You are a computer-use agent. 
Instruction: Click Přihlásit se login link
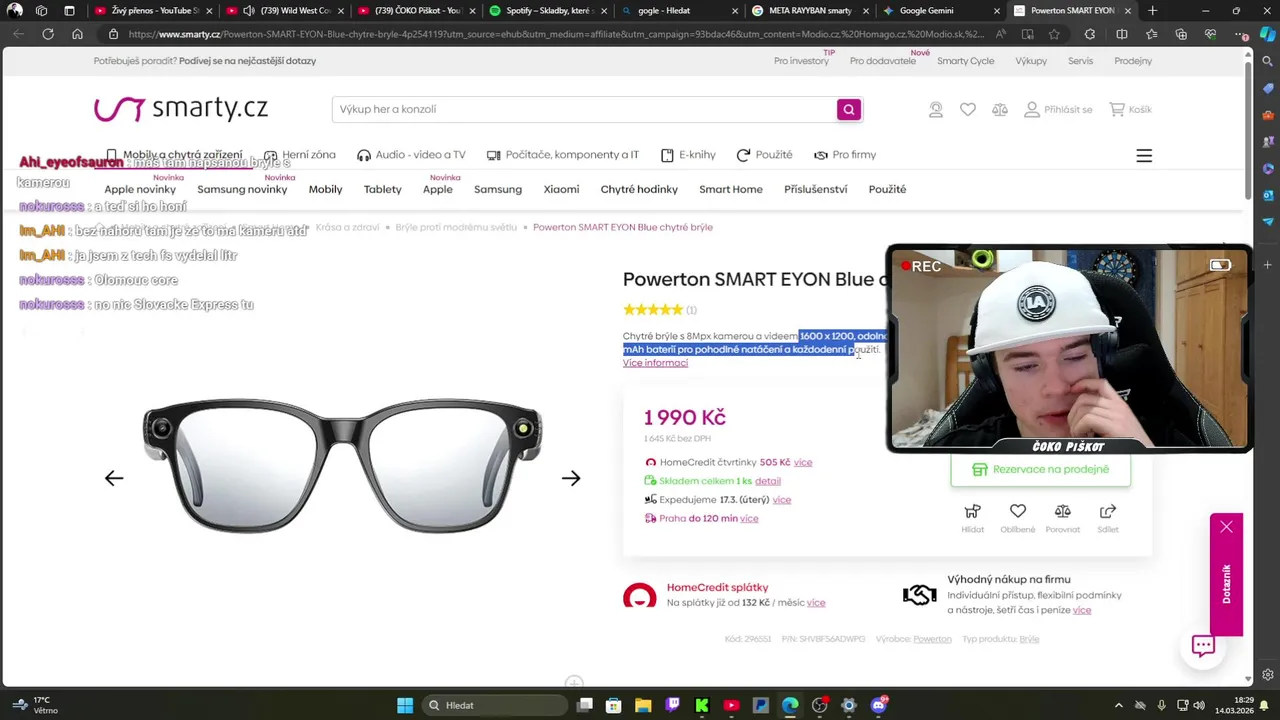point(1058,110)
